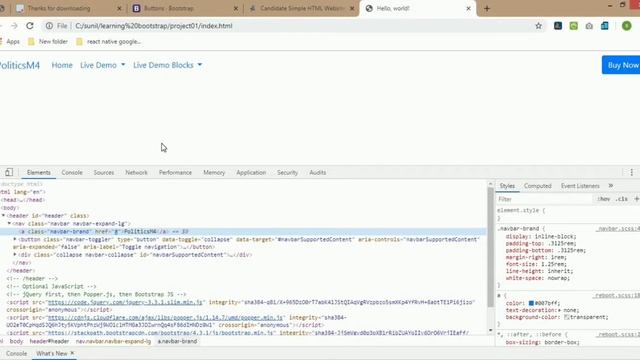
Task: Click the Buy Now button
Action: click(621, 65)
